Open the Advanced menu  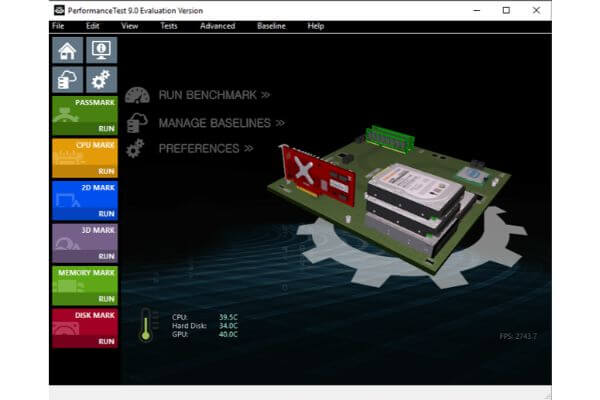[218, 26]
